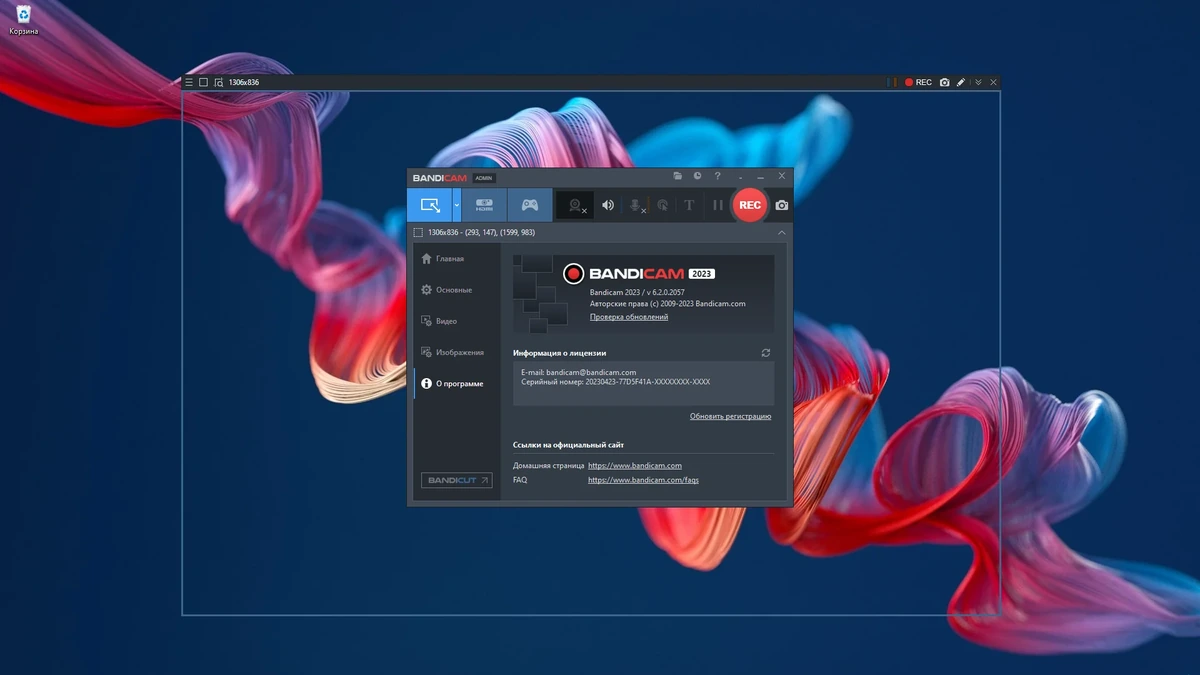Click the Ссылки на официальный сайт heading
The height and width of the screenshot is (675, 1200).
pos(568,445)
